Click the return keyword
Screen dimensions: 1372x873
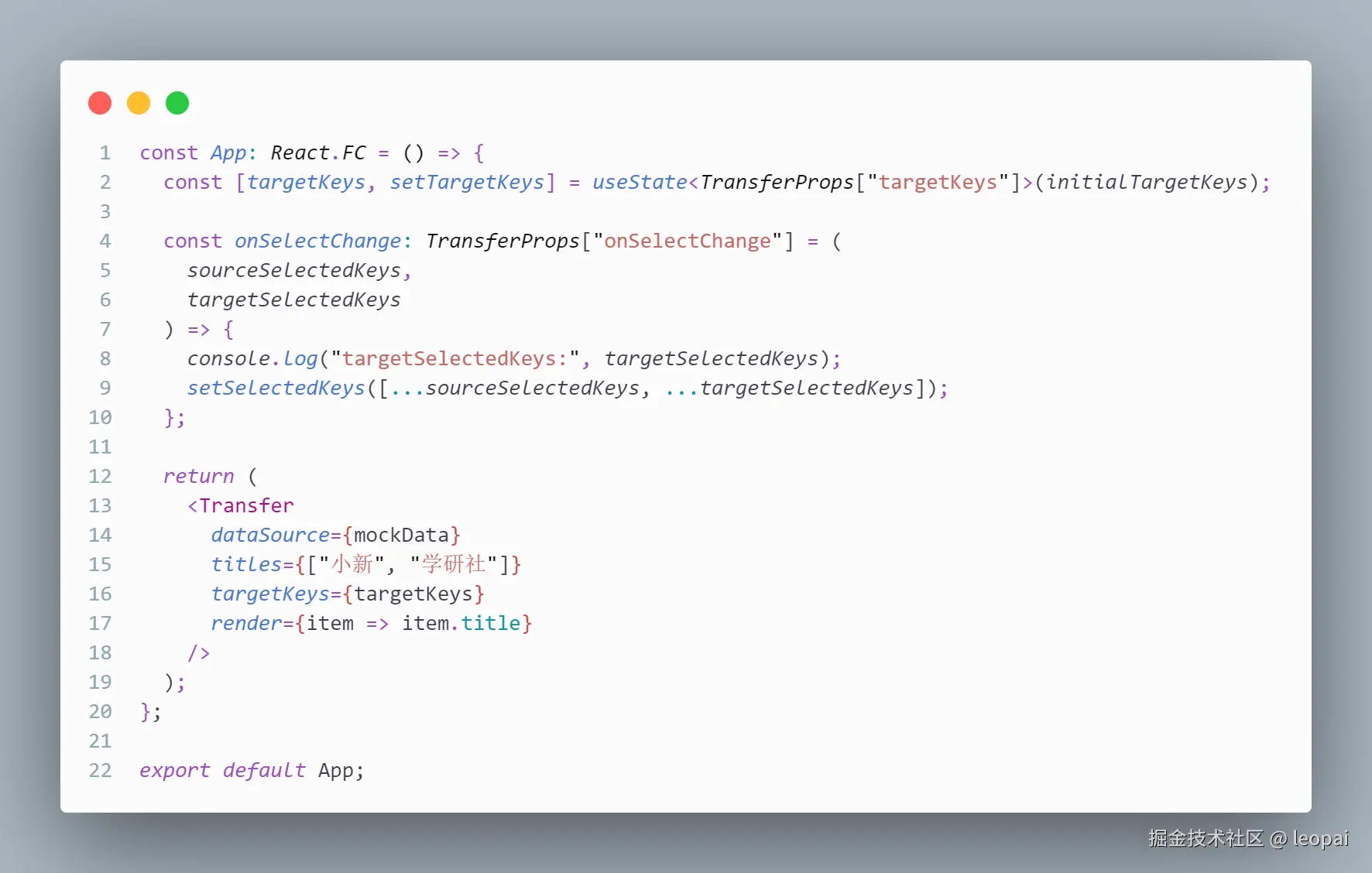coord(198,477)
